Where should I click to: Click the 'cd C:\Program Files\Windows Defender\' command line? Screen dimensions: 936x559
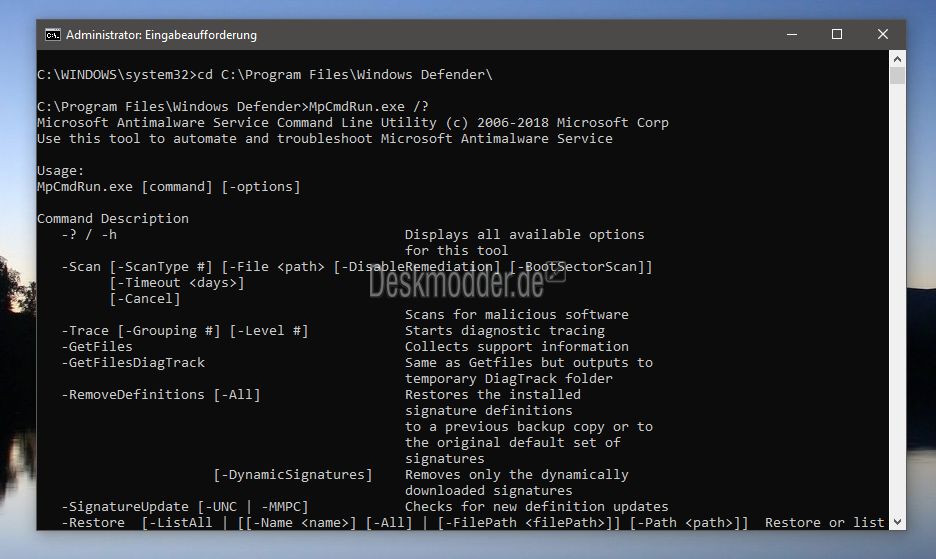pos(264,75)
